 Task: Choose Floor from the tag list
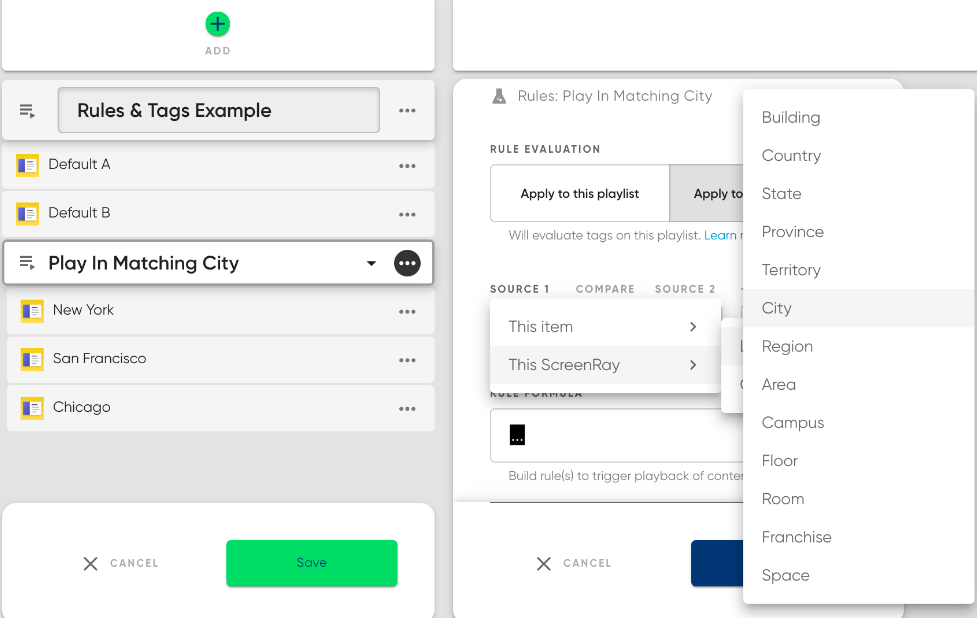point(859,460)
